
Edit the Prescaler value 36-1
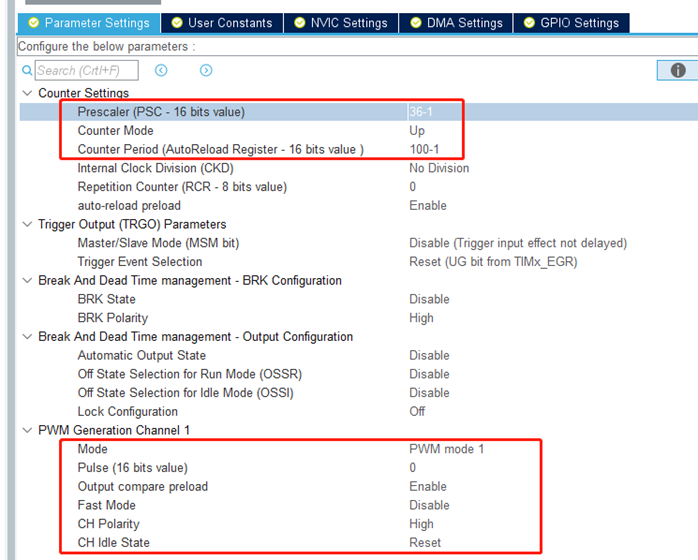click(x=421, y=112)
